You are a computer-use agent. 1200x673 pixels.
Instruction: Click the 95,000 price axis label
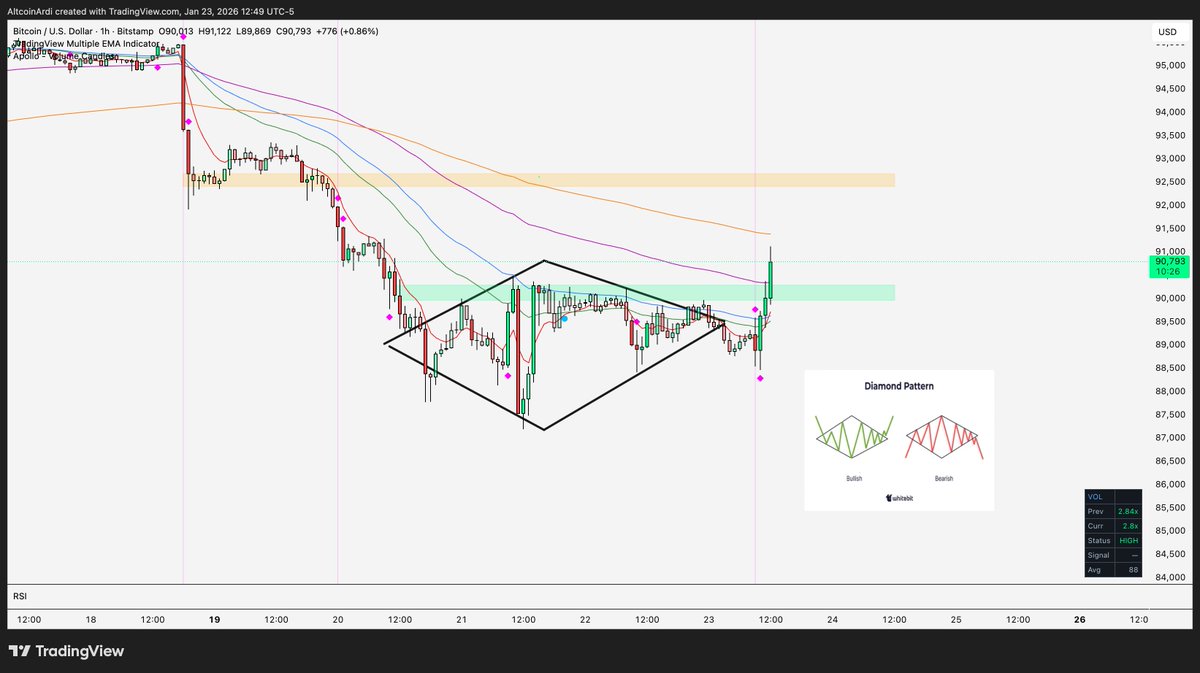[1172, 66]
